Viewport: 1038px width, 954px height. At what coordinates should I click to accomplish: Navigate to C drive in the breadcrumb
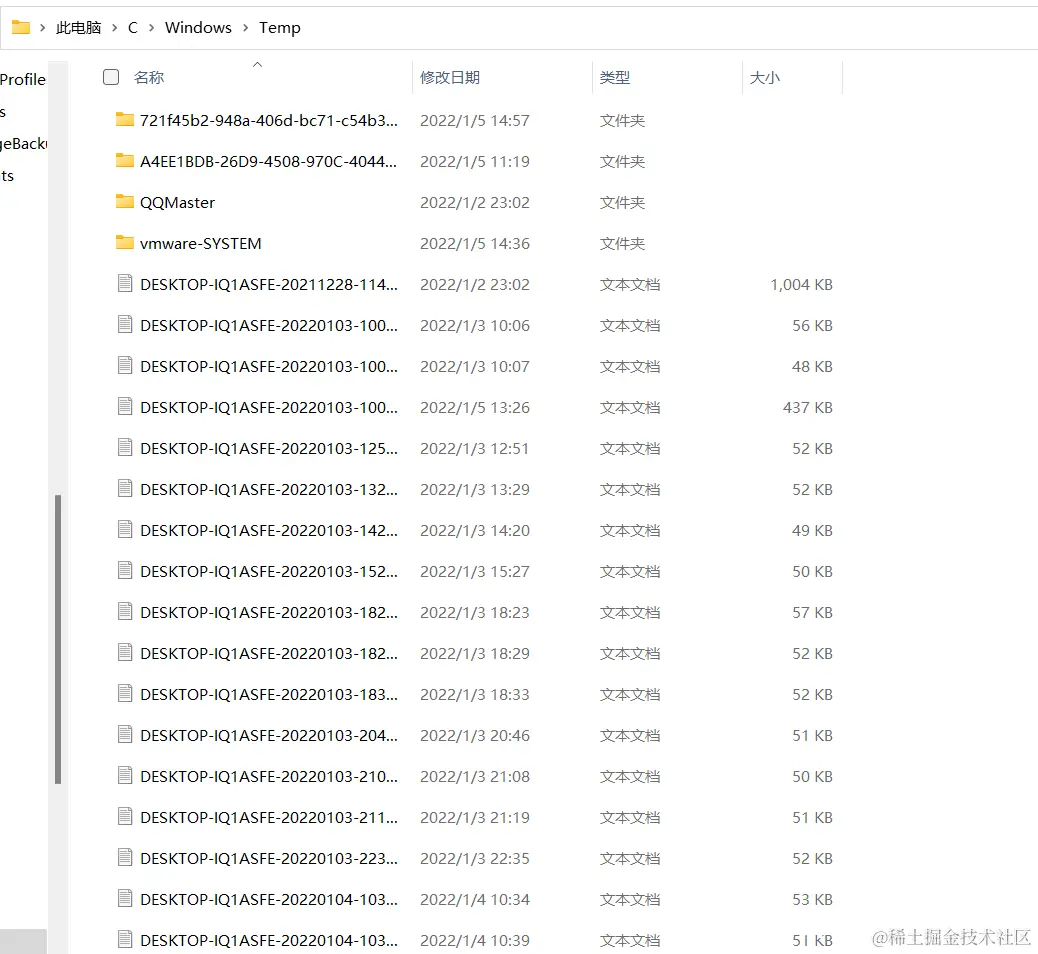pyautogui.click(x=133, y=28)
